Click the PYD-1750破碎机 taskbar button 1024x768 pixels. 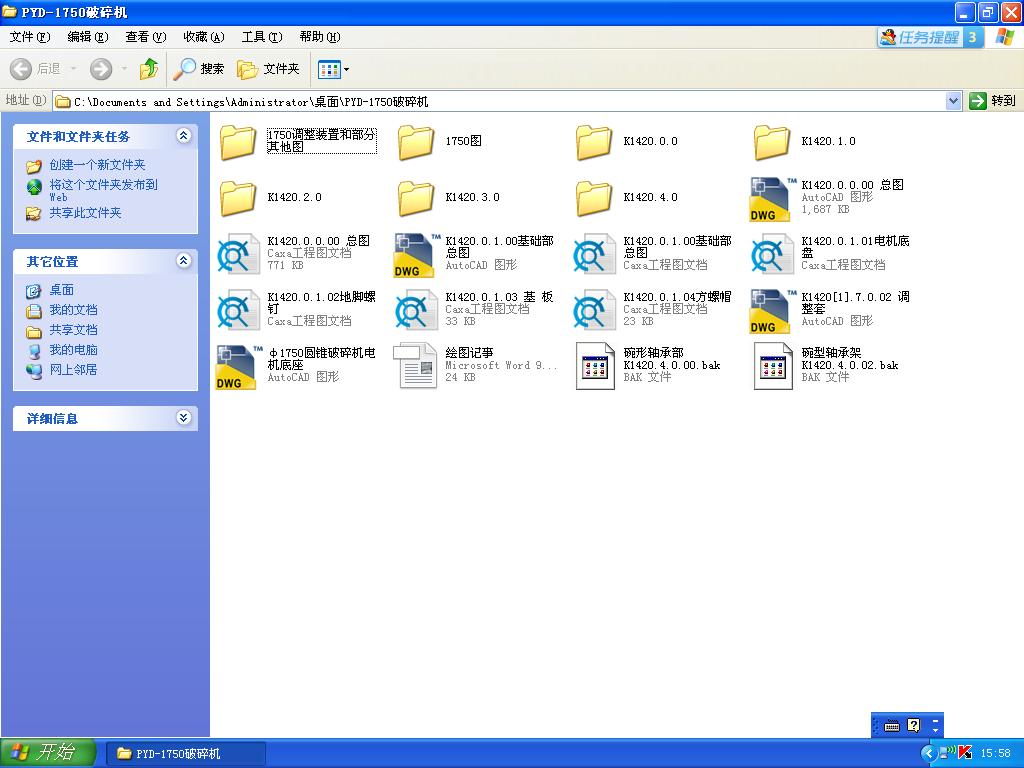click(185, 755)
